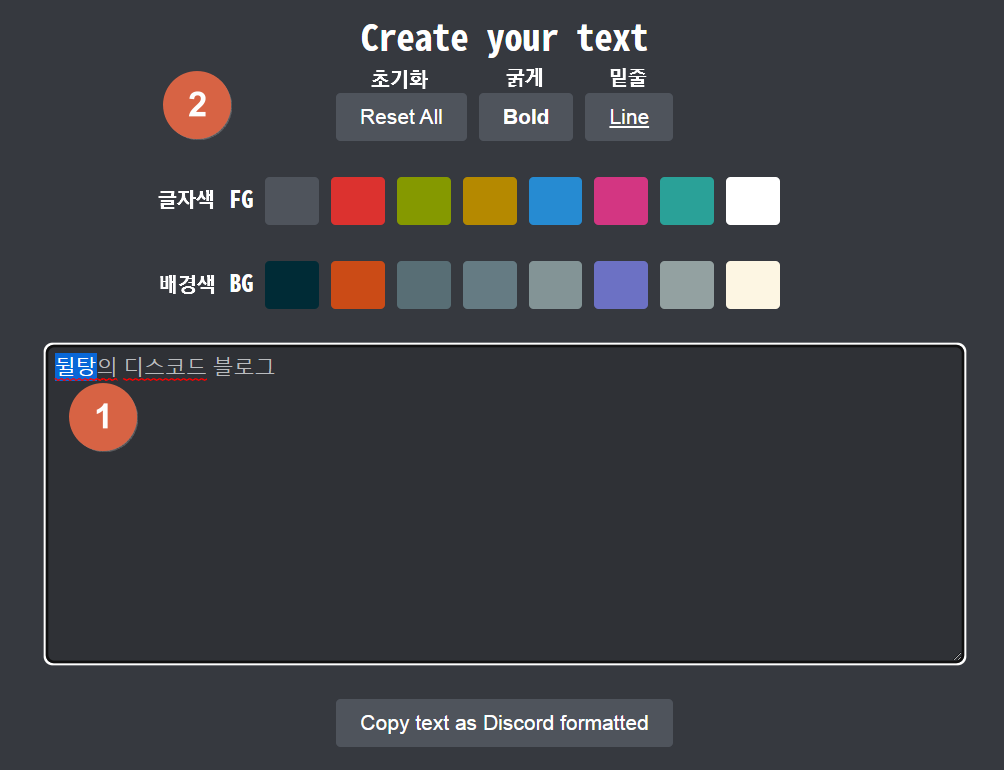Click the 'Create your text' heading
Image resolution: width=1004 pixels, height=770 pixels.
504,38
